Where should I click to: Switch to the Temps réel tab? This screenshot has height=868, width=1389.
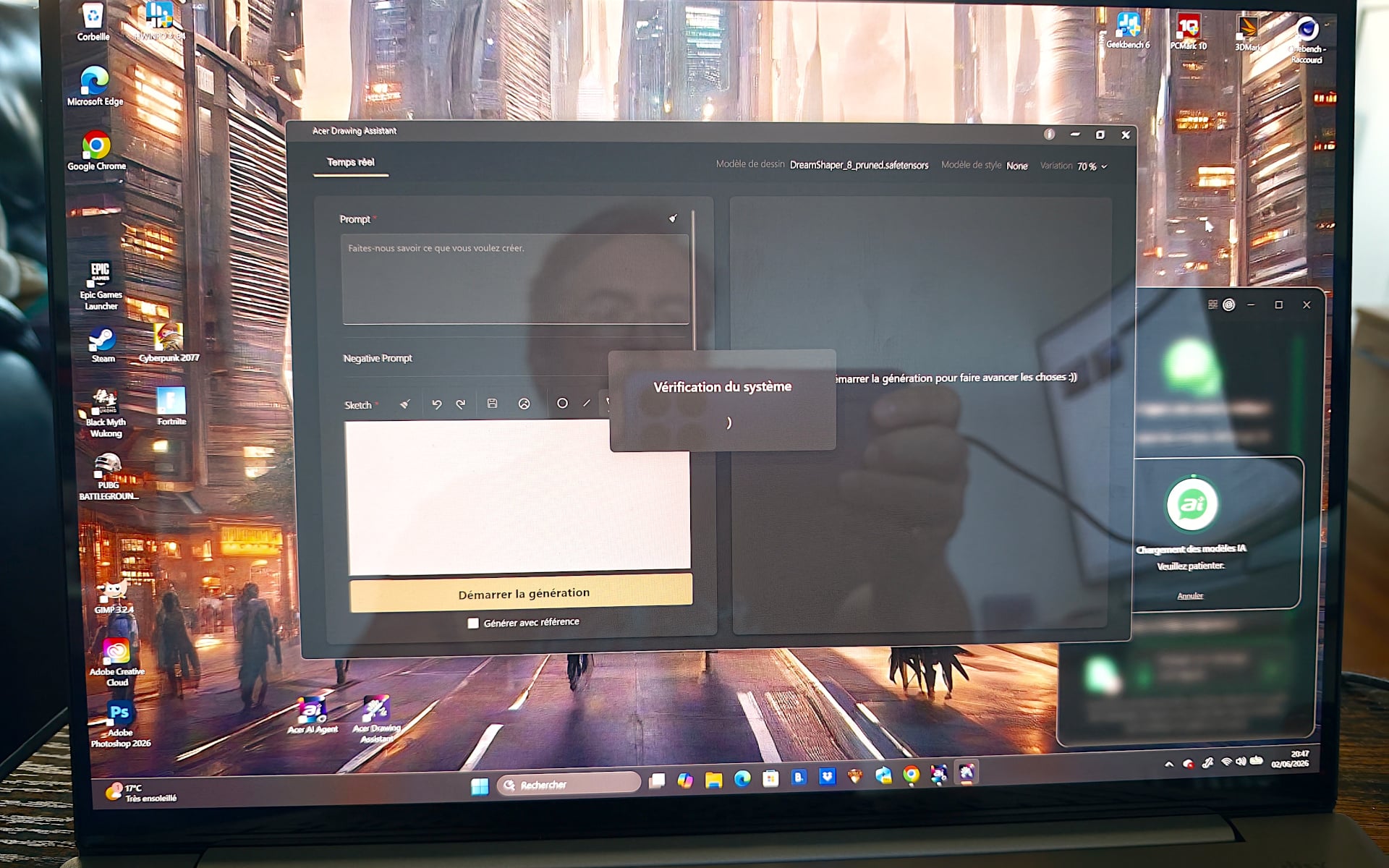[x=351, y=162]
